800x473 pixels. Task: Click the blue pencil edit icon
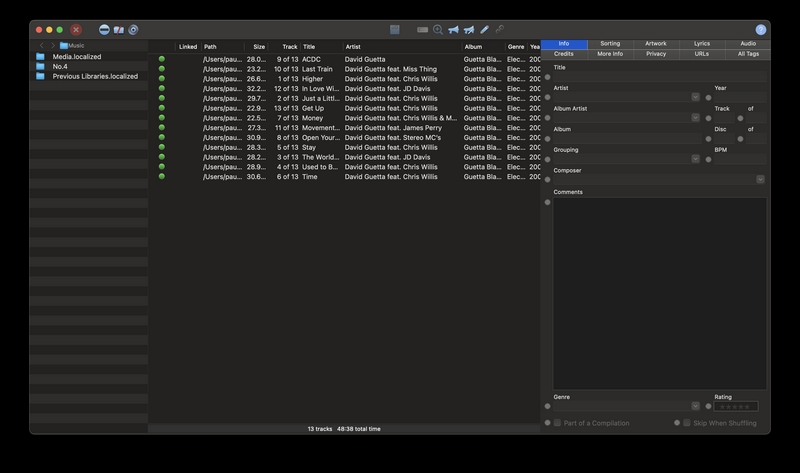(x=484, y=30)
